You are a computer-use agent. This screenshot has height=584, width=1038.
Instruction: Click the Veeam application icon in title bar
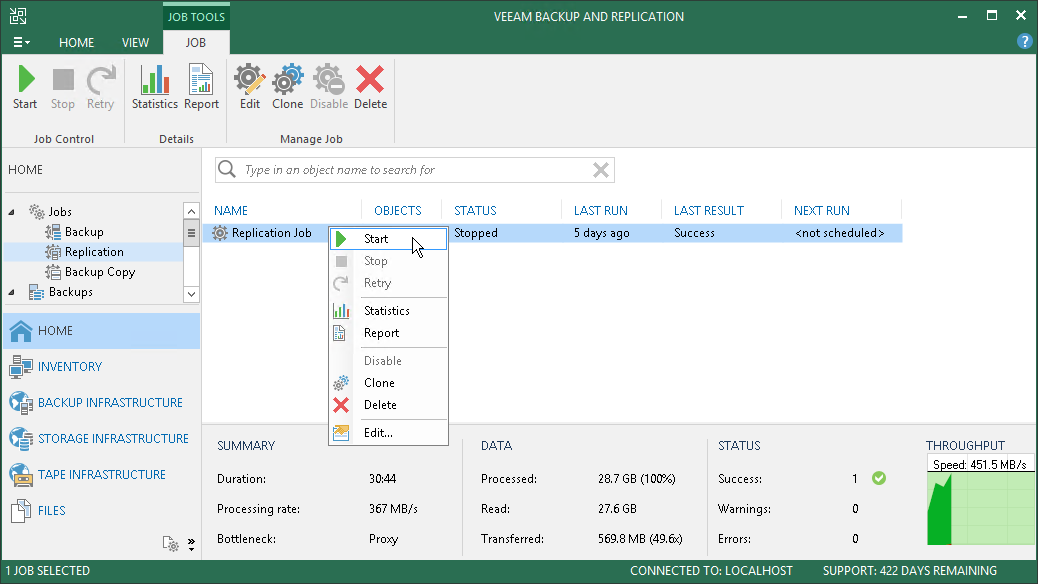19,16
